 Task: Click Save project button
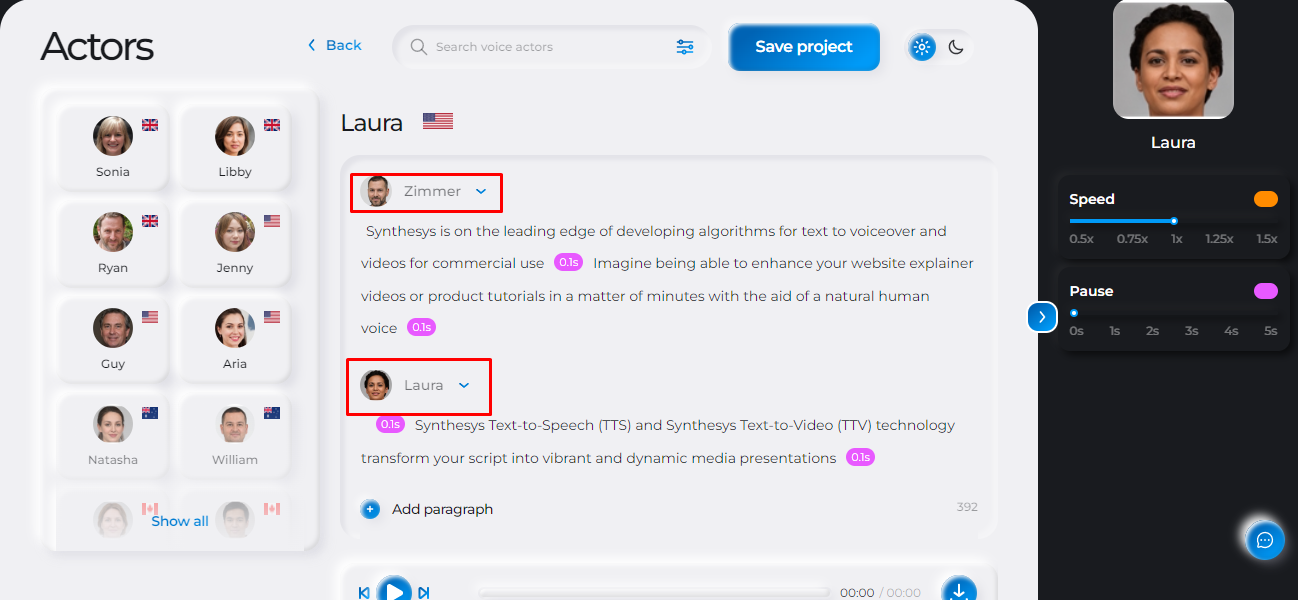tap(804, 47)
